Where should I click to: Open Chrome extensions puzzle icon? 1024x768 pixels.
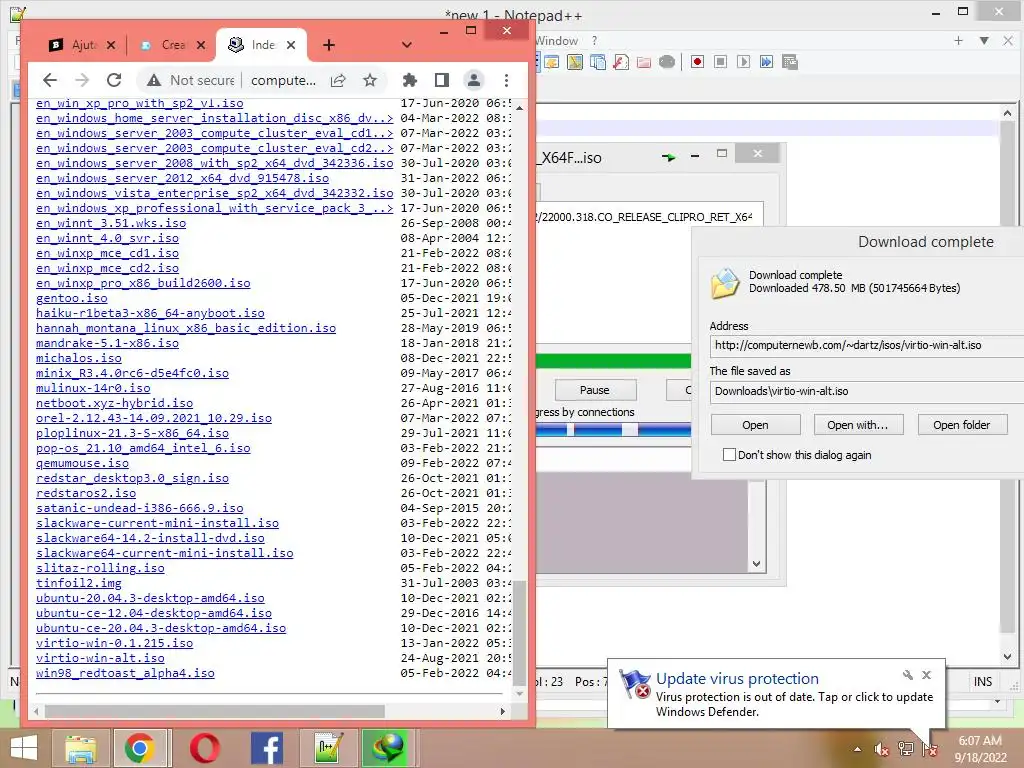coord(409,80)
